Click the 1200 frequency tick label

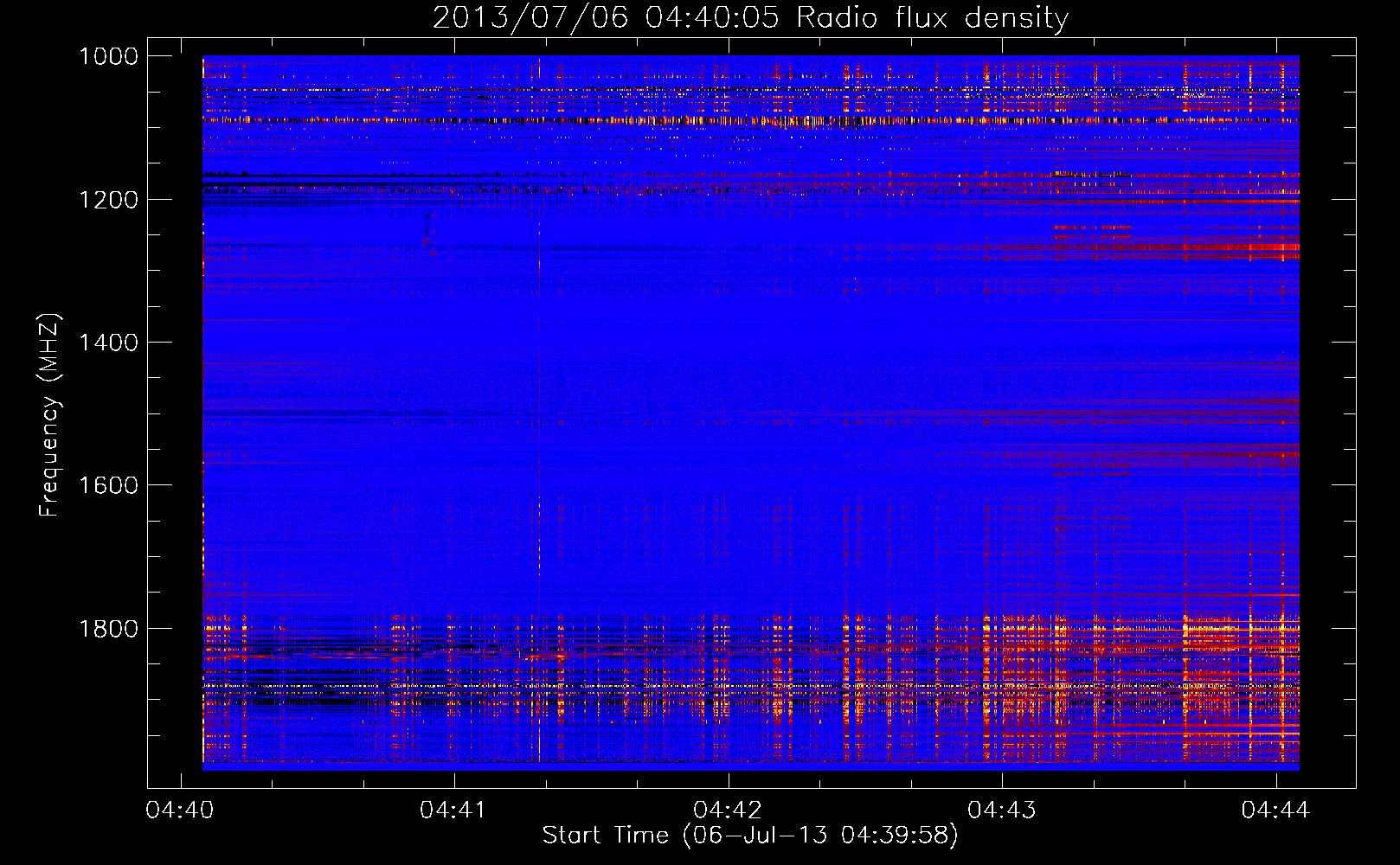pos(108,200)
